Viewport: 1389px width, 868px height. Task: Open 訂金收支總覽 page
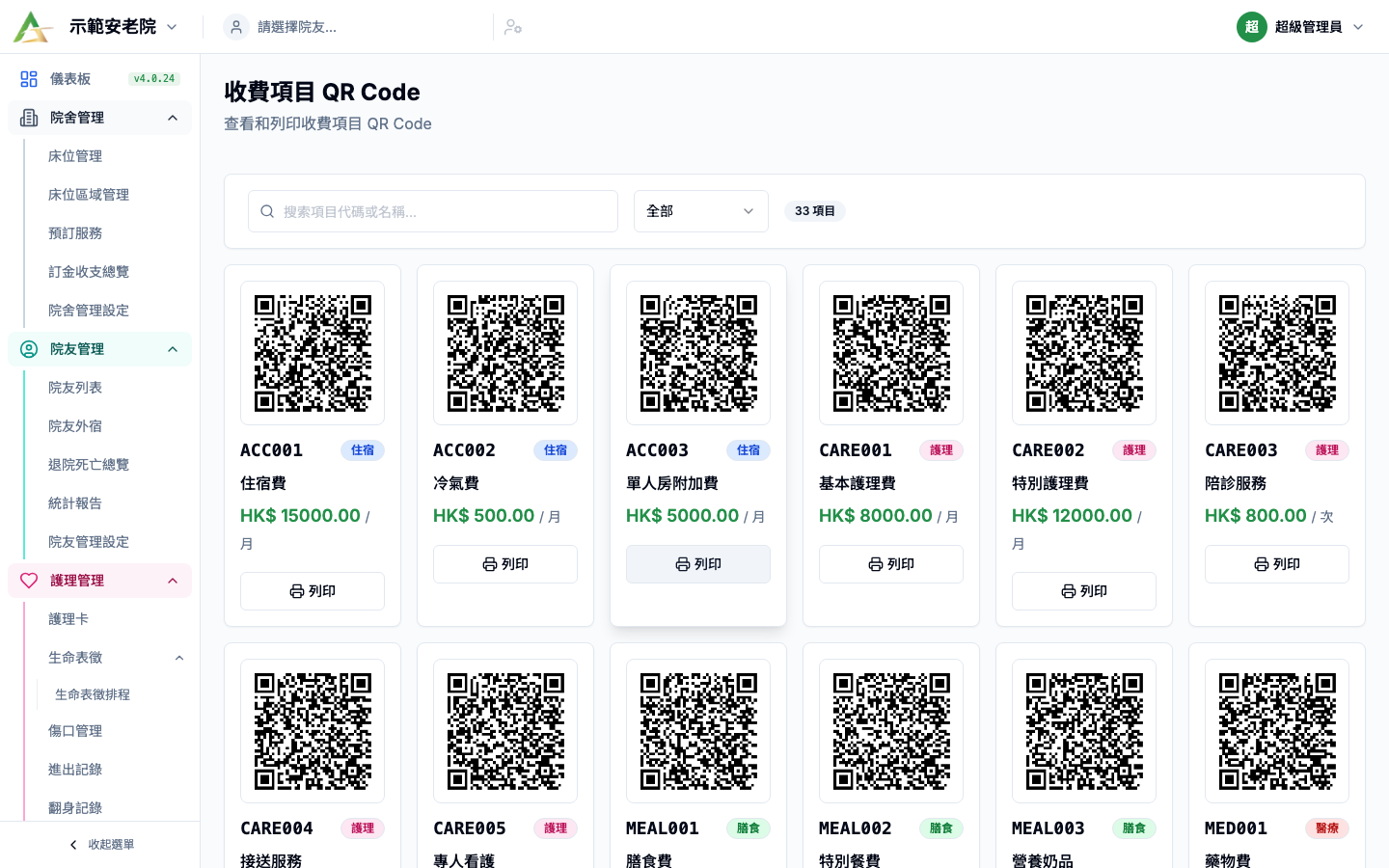[89, 272]
